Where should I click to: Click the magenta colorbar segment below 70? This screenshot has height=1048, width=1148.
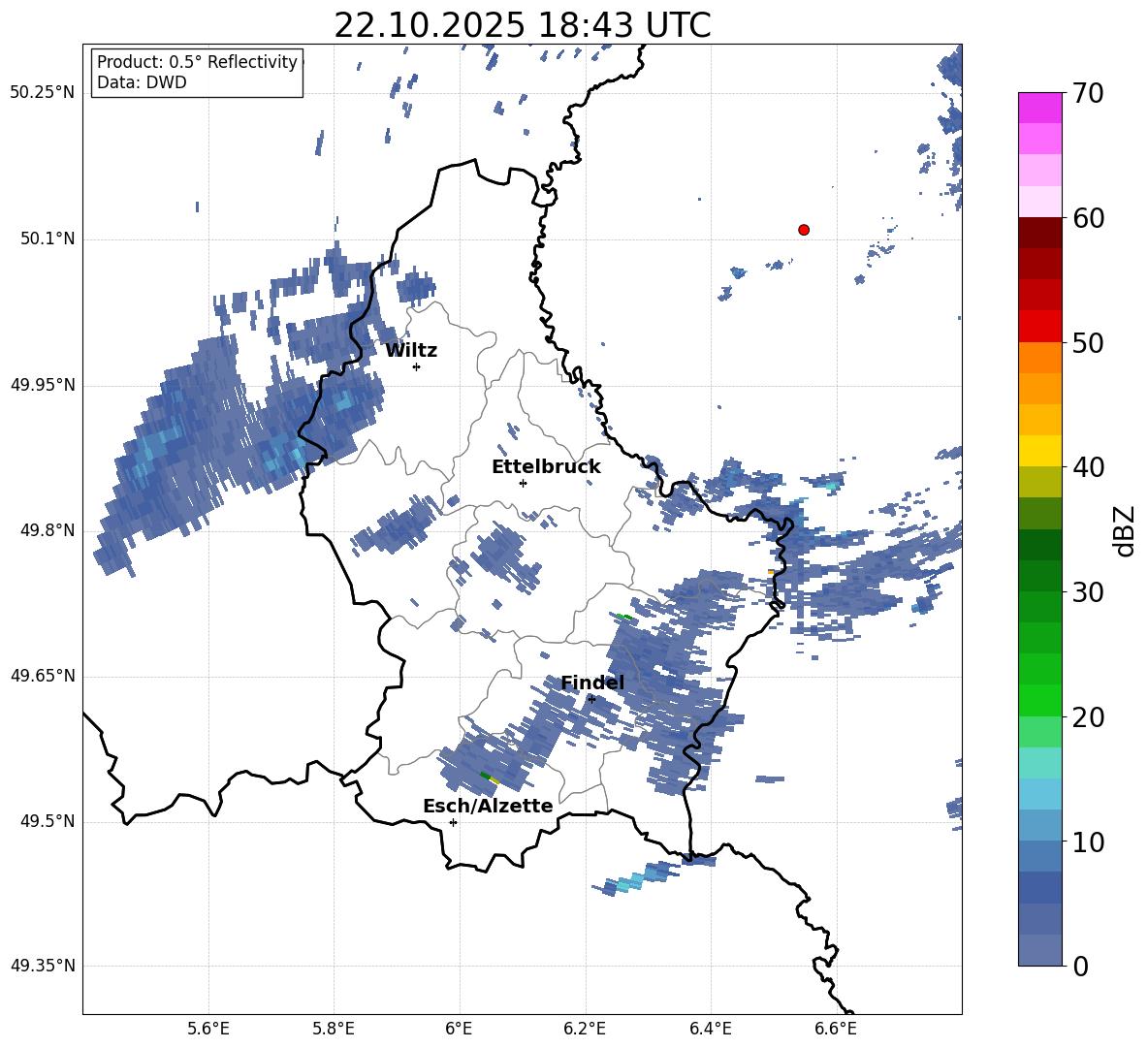tap(1040, 109)
